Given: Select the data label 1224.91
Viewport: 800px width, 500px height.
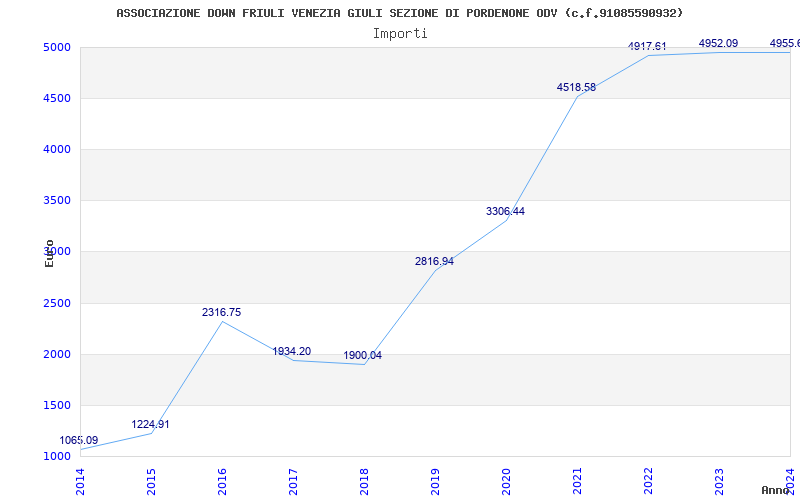Looking at the screenshot, I should [150, 424].
